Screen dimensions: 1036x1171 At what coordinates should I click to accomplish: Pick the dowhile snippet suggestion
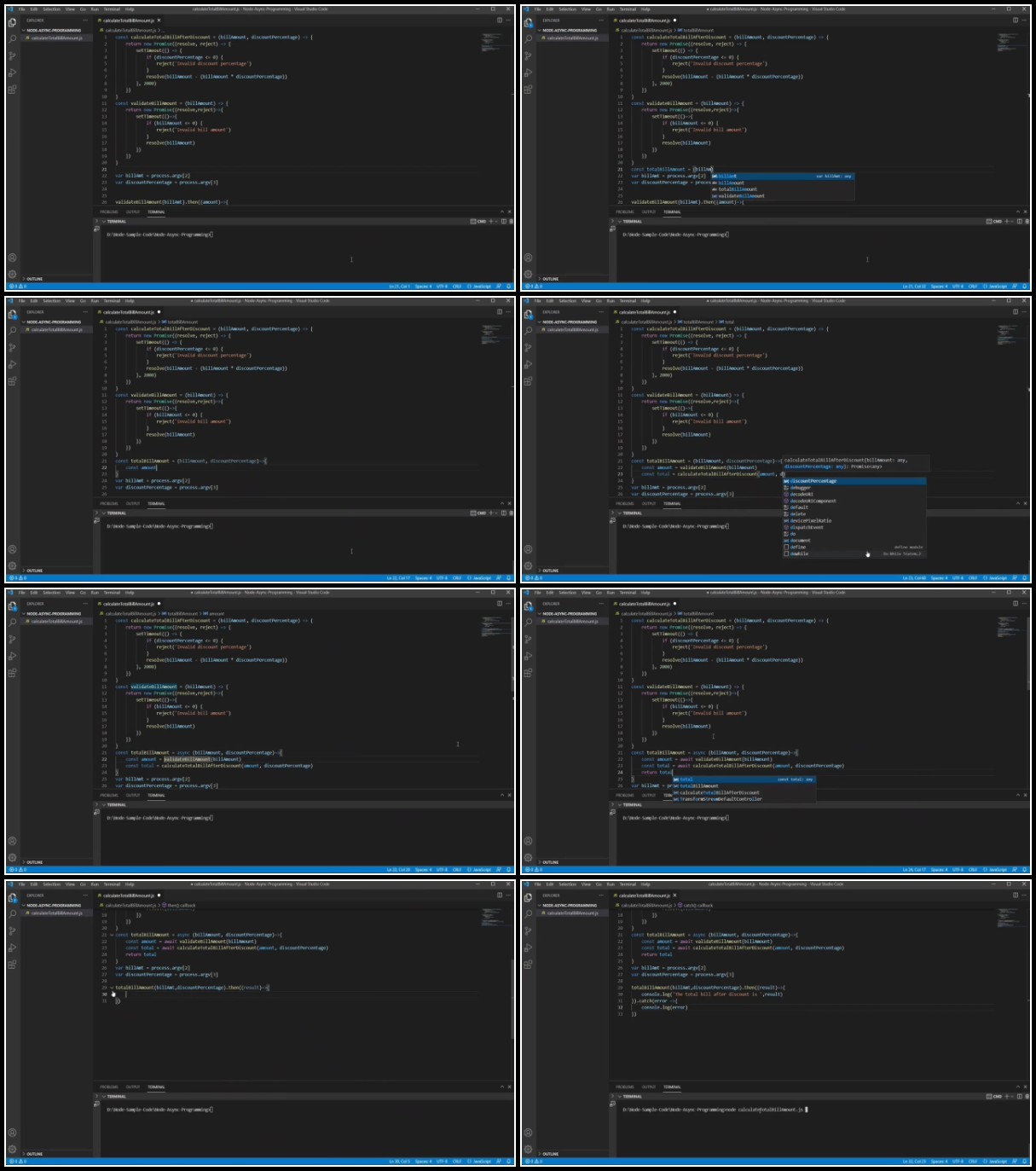(x=854, y=554)
